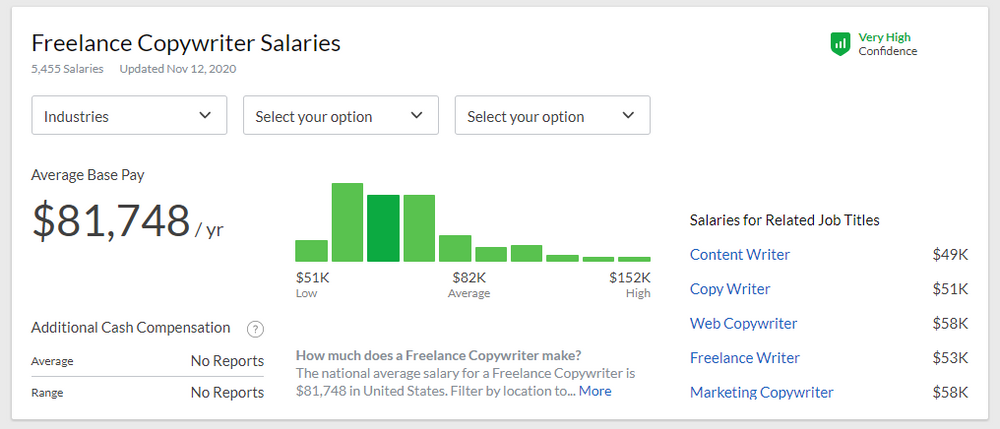View Freelance Writer salaries
This screenshot has width=1000, height=429.
(x=745, y=358)
